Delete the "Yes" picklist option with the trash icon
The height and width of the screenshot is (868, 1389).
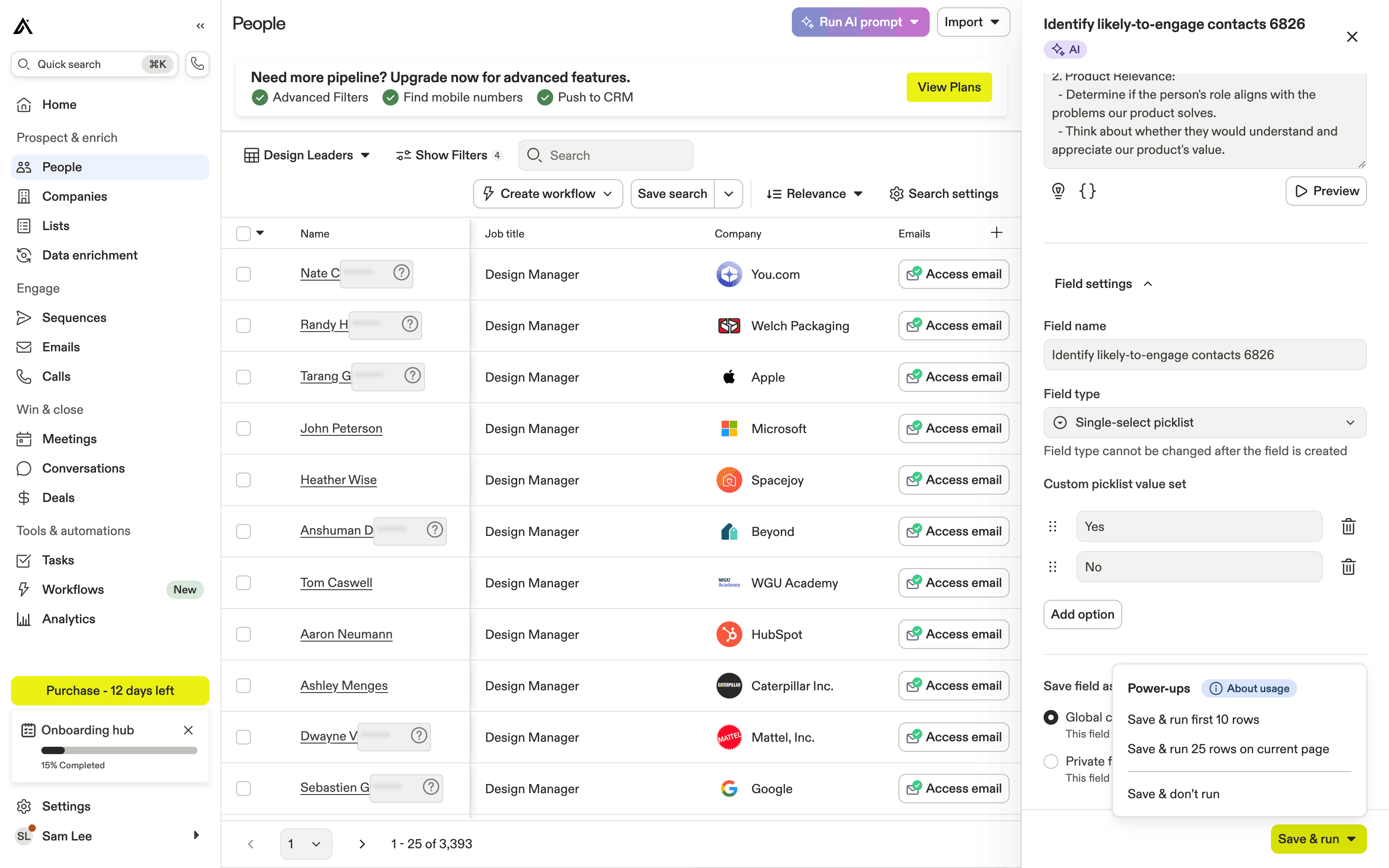1348,526
